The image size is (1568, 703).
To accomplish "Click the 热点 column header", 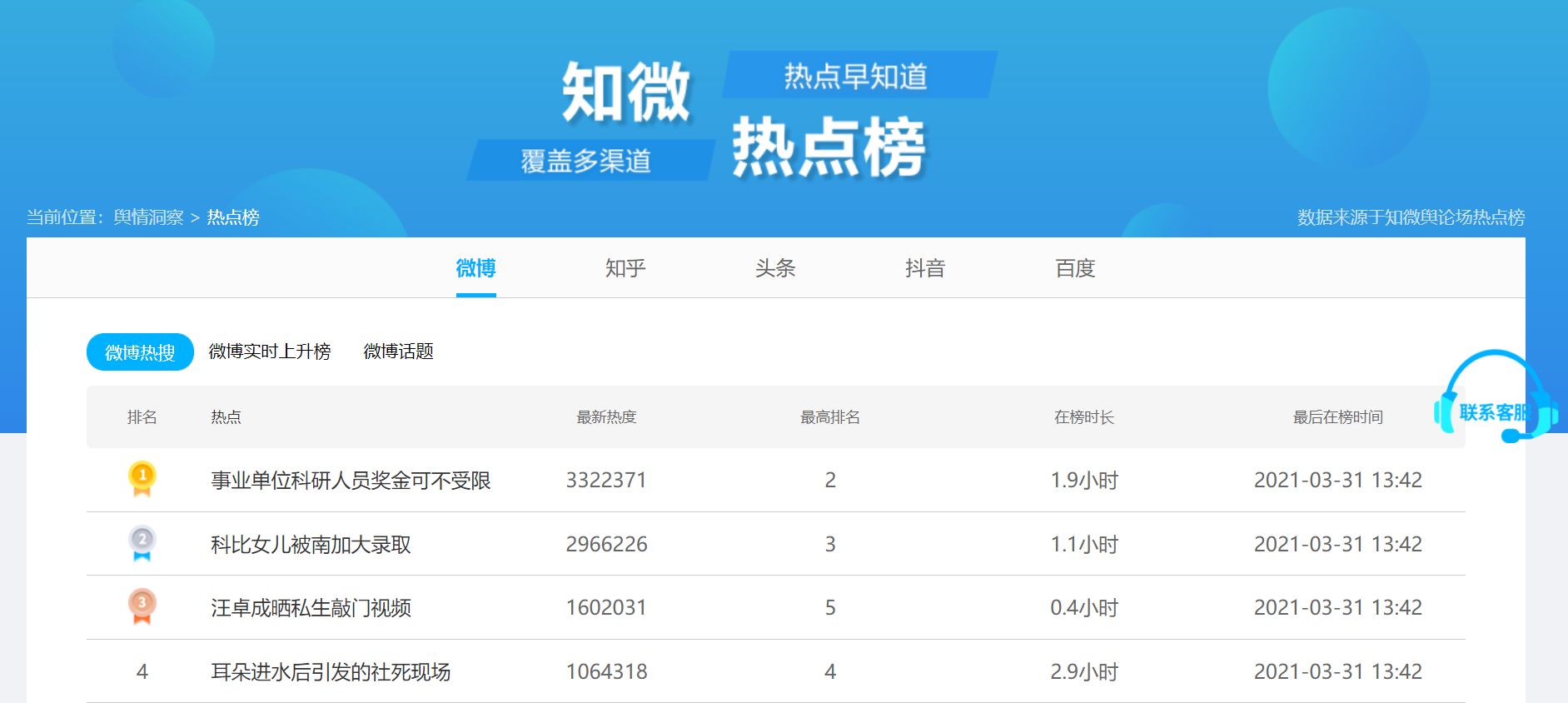I will (x=226, y=417).
